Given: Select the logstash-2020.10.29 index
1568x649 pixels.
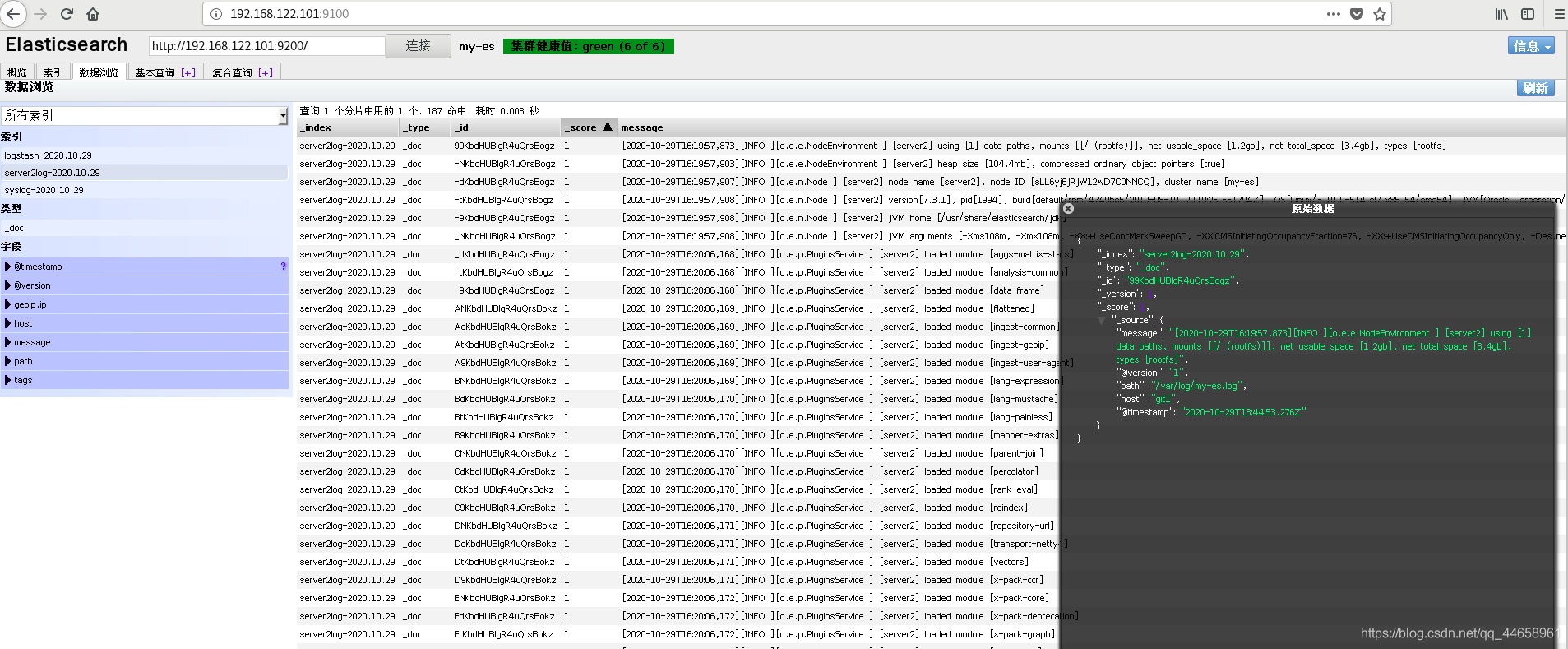Looking at the screenshot, I should 145,155.
